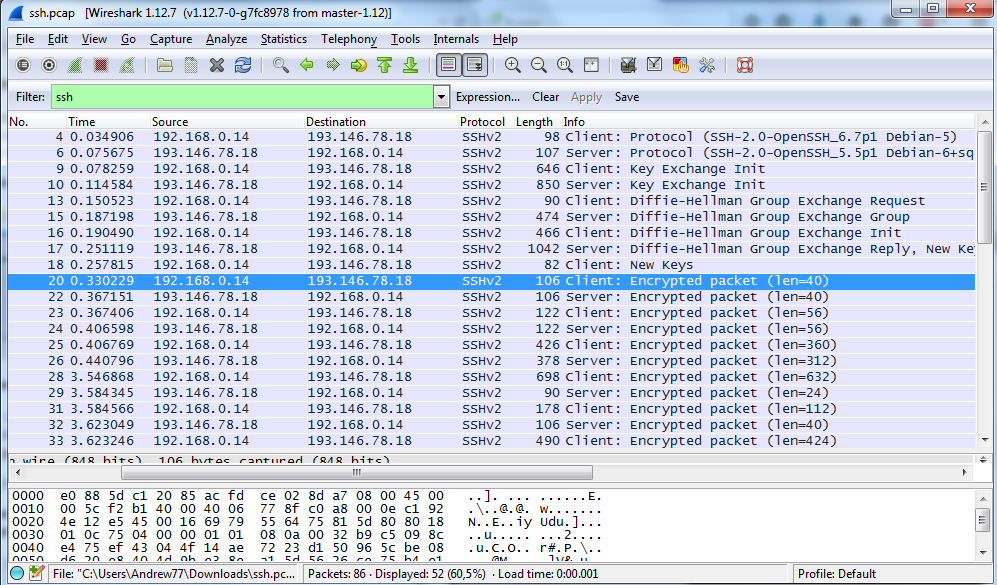Start a new live capture

pyautogui.click(x=75, y=65)
